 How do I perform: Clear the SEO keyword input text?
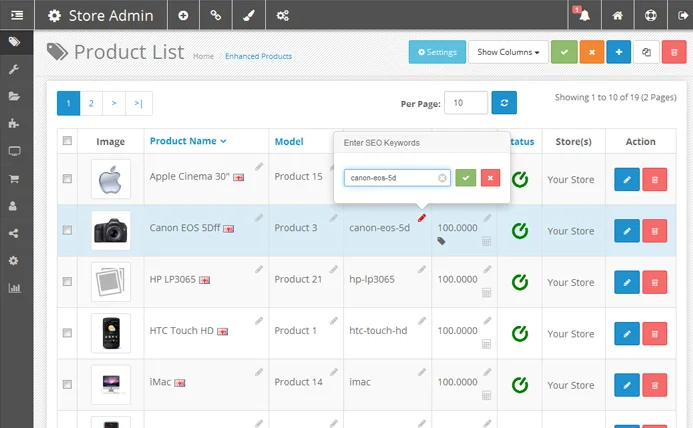pyautogui.click(x=442, y=178)
